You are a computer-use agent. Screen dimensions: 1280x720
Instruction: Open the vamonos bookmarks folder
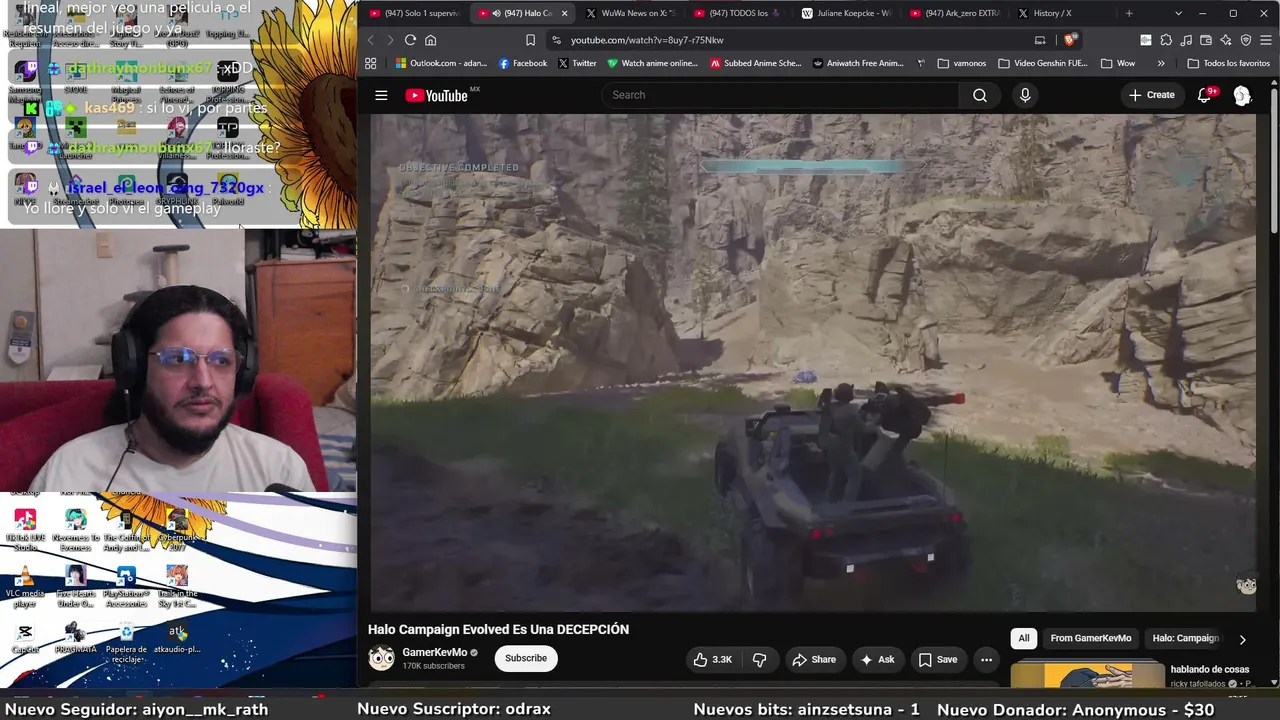[962, 63]
